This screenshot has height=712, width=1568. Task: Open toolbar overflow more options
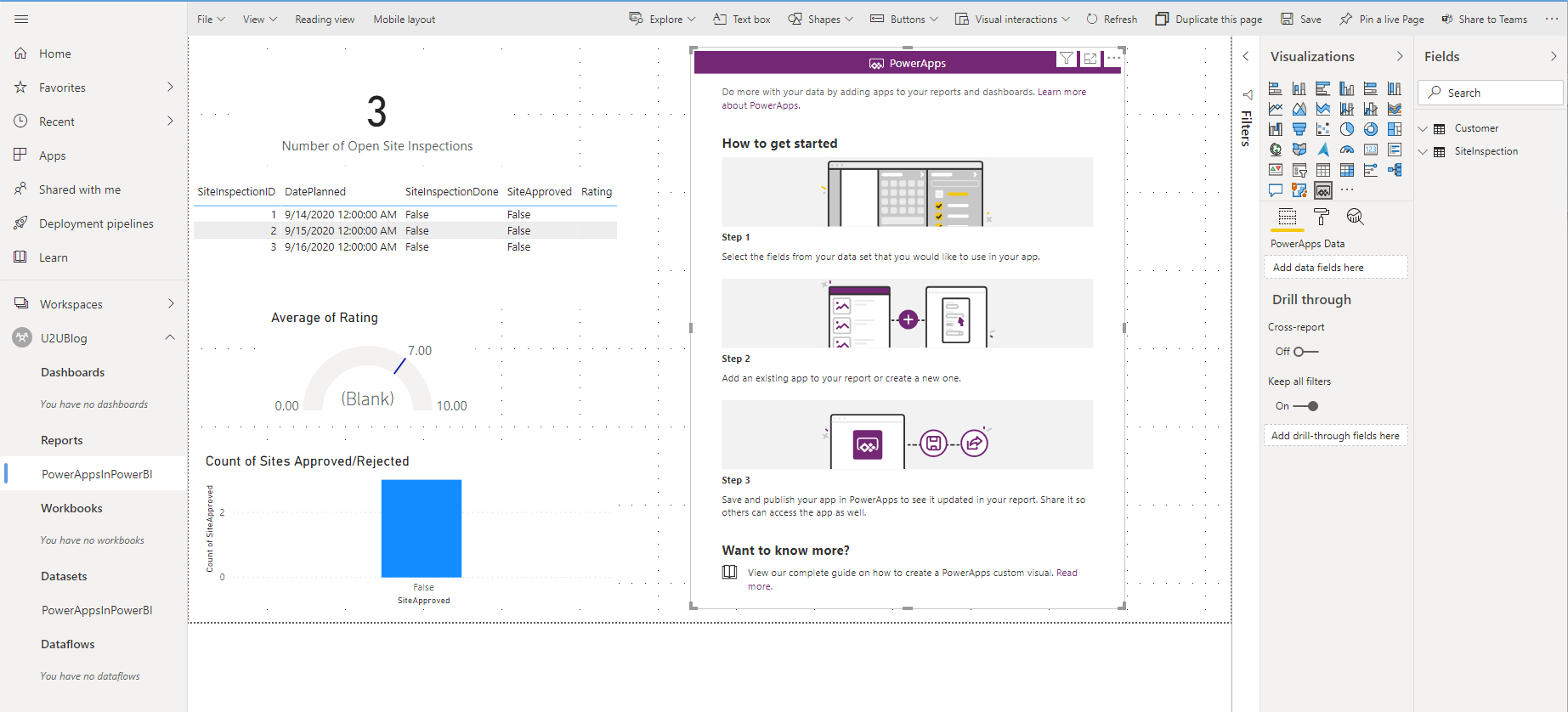coord(1551,19)
